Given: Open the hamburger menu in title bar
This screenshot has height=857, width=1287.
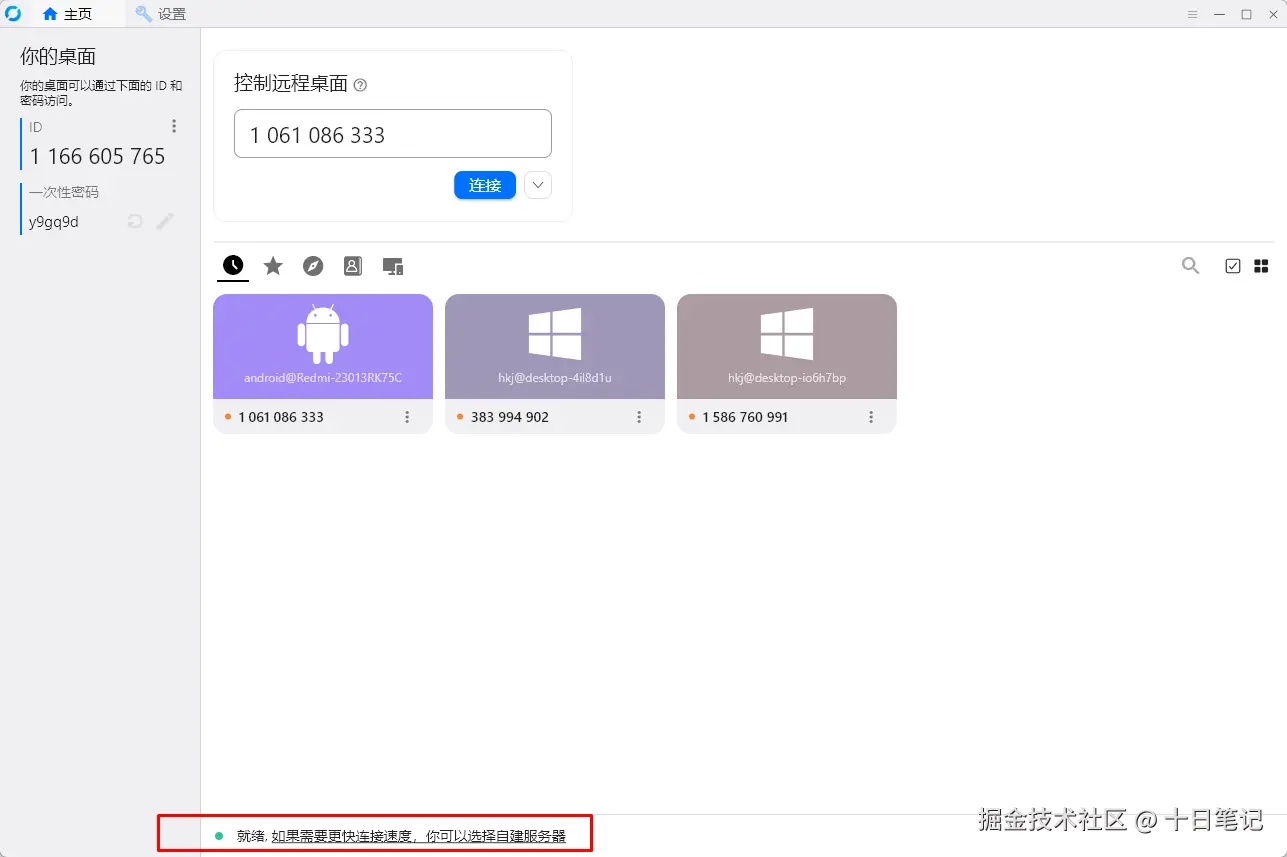Looking at the screenshot, I should (1192, 14).
